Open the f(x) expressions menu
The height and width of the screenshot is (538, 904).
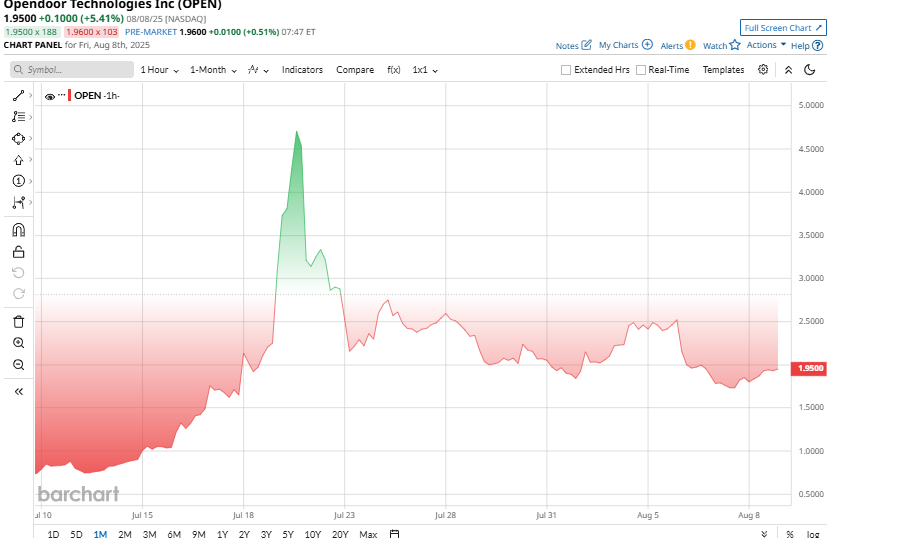[x=394, y=70]
